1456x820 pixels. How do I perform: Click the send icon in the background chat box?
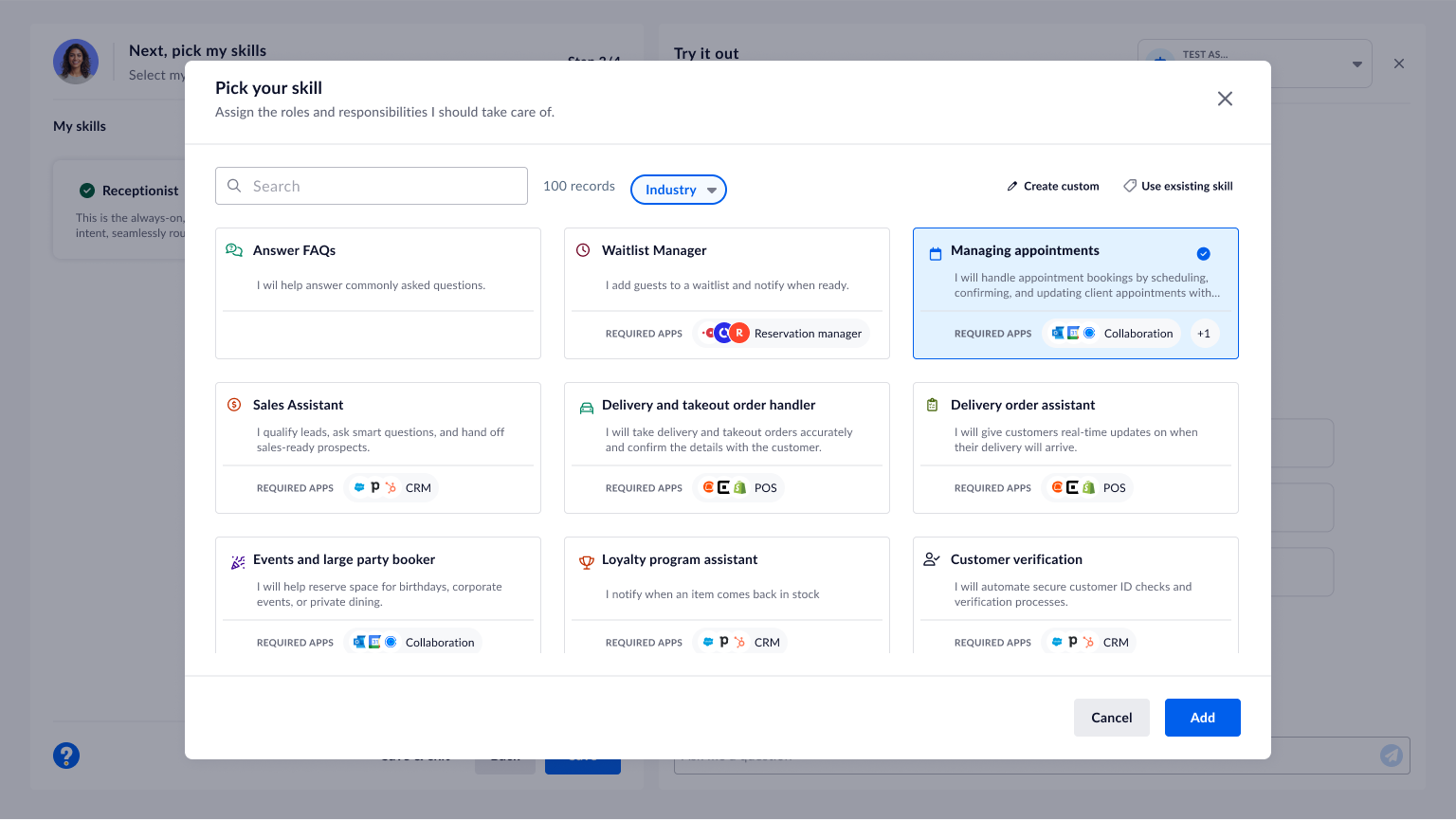coord(1392,755)
